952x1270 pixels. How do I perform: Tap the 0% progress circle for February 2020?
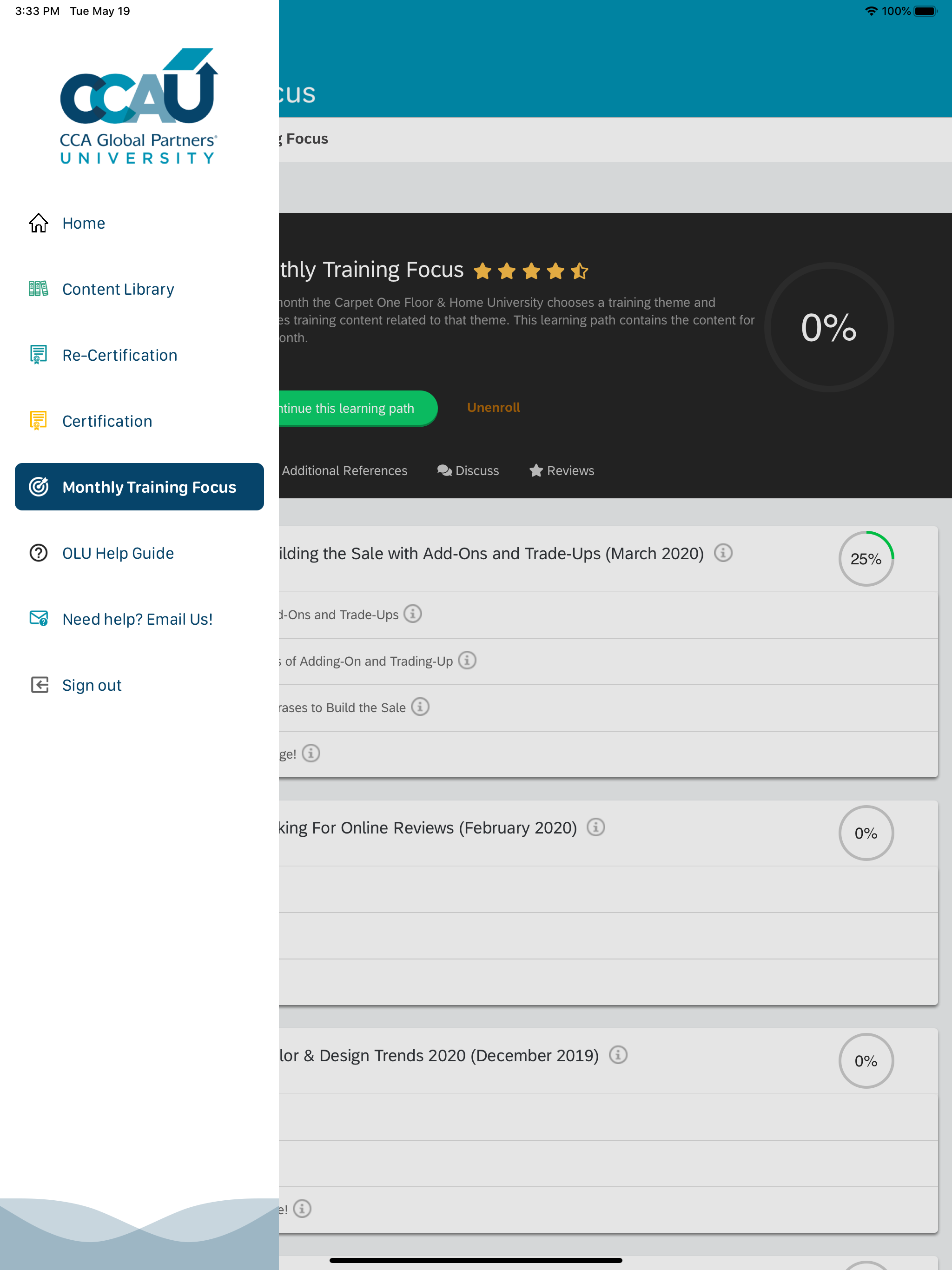pyautogui.click(x=866, y=833)
